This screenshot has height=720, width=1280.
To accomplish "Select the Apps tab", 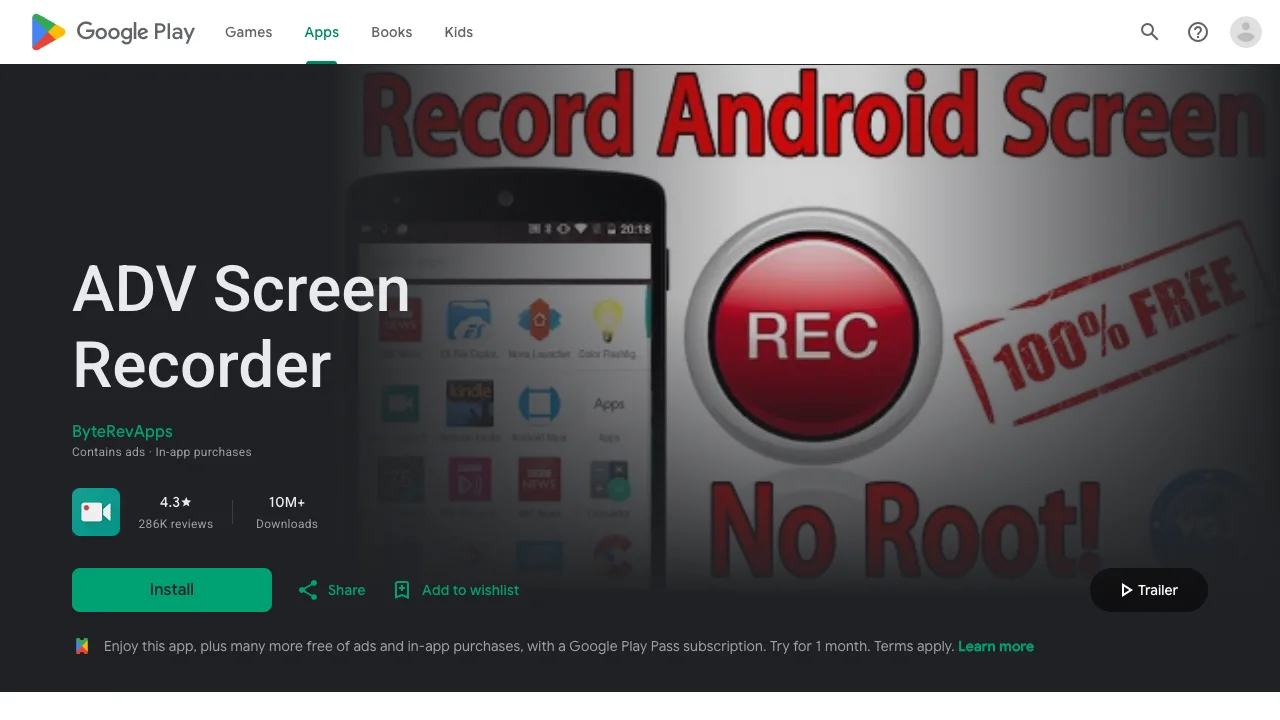I will pos(322,32).
